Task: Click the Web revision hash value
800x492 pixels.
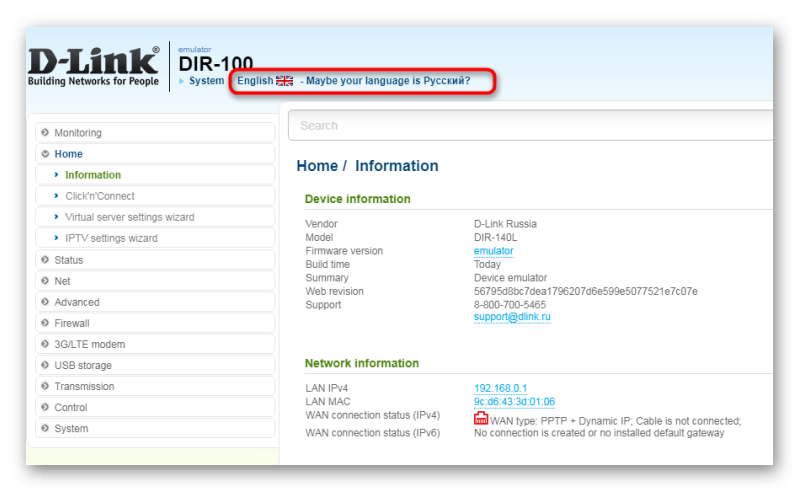Action: pos(586,291)
